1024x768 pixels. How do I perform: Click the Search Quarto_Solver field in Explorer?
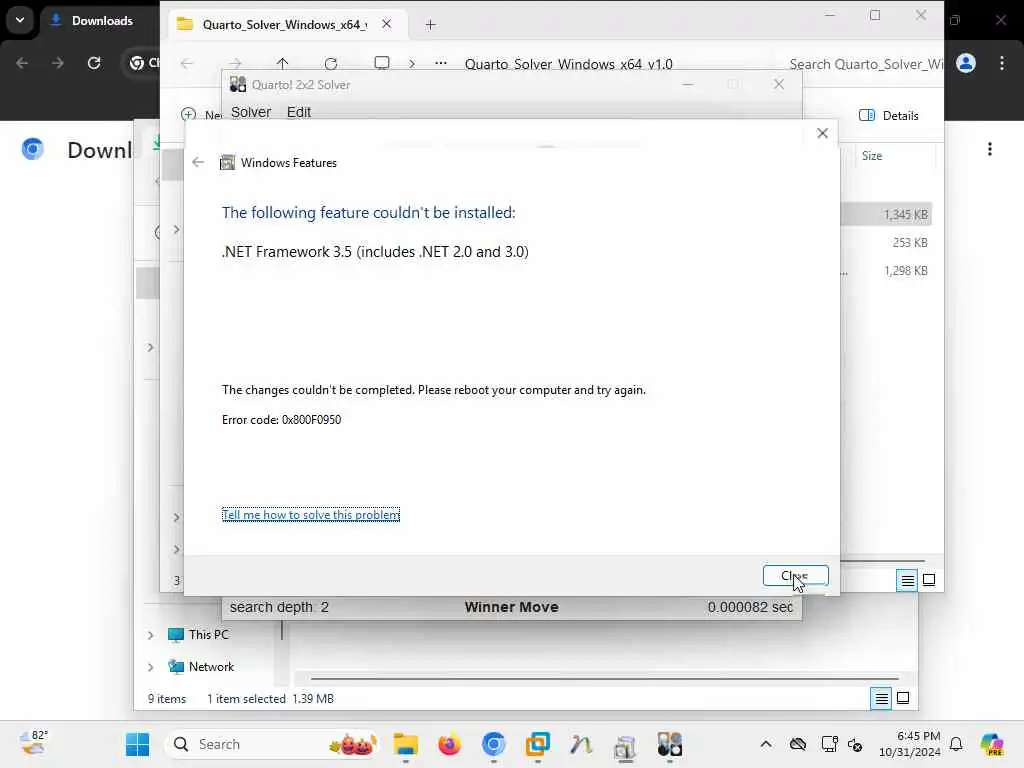click(x=865, y=64)
